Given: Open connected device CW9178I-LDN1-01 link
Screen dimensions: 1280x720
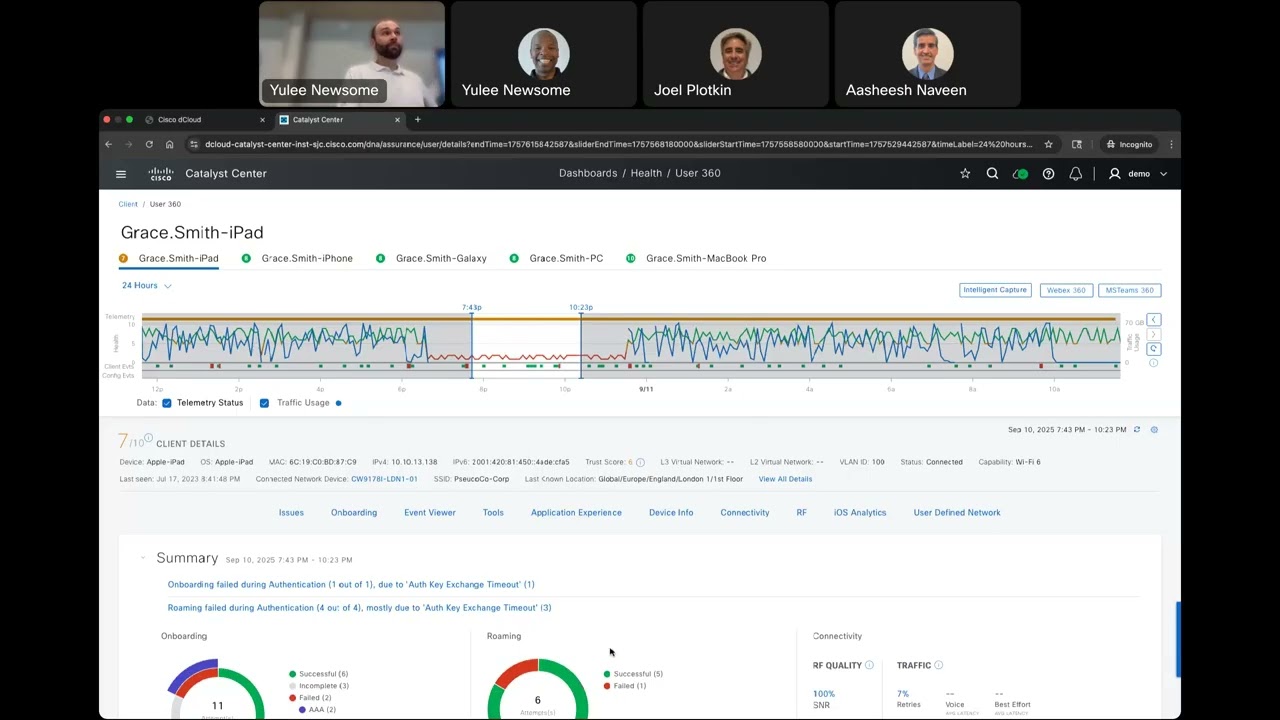Looking at the screenshot, I should [384, 479].
